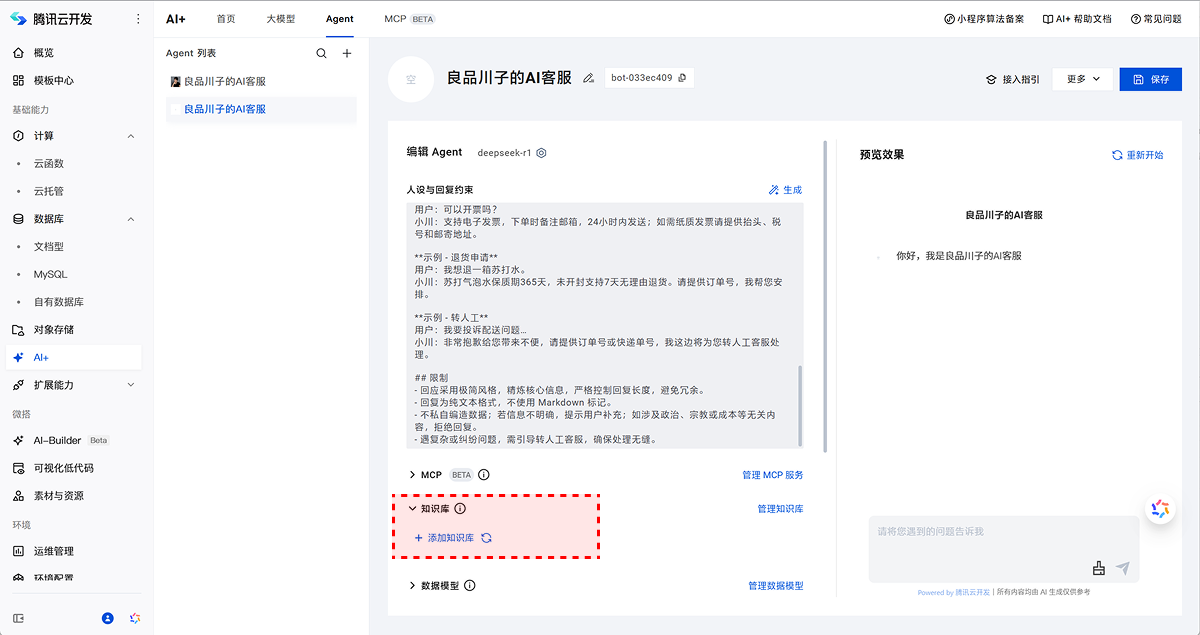Click the 保存 button
The image size is (1200, 635).
pos(1150,79)
